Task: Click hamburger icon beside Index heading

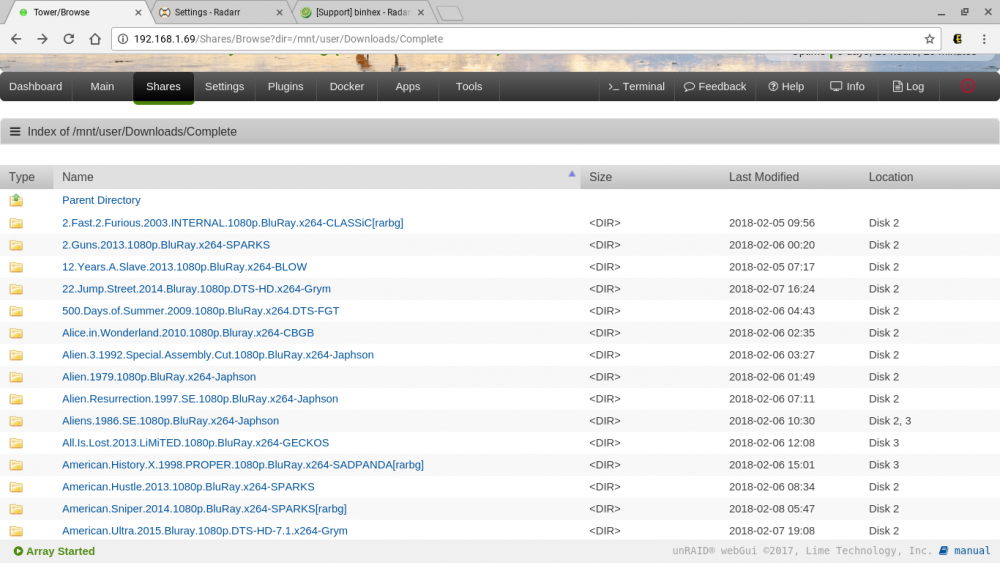Action: pyautogui.click(x=15, y=131)
